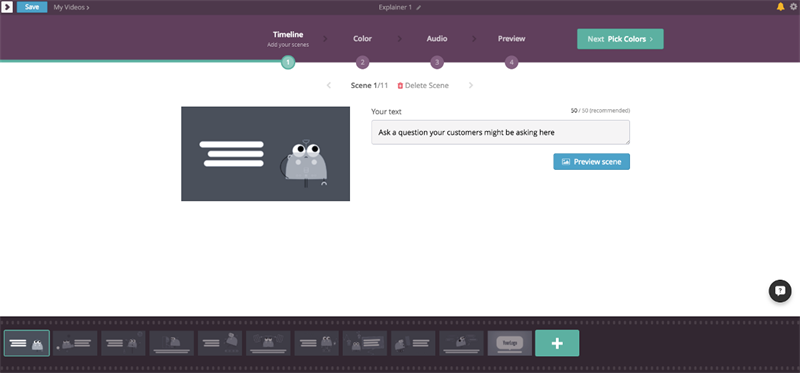Switch to the Color step
Image resolution: width=800 pixels, height=373 pixels.
coord(362,38)
